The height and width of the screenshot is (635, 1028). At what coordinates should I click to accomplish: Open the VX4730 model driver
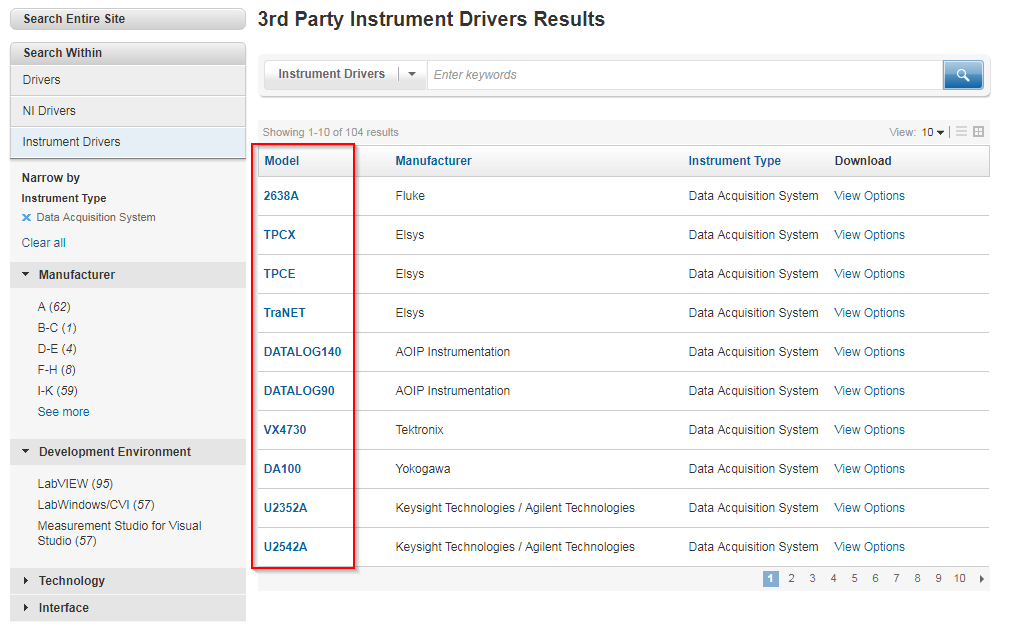(x=285, y=430)
